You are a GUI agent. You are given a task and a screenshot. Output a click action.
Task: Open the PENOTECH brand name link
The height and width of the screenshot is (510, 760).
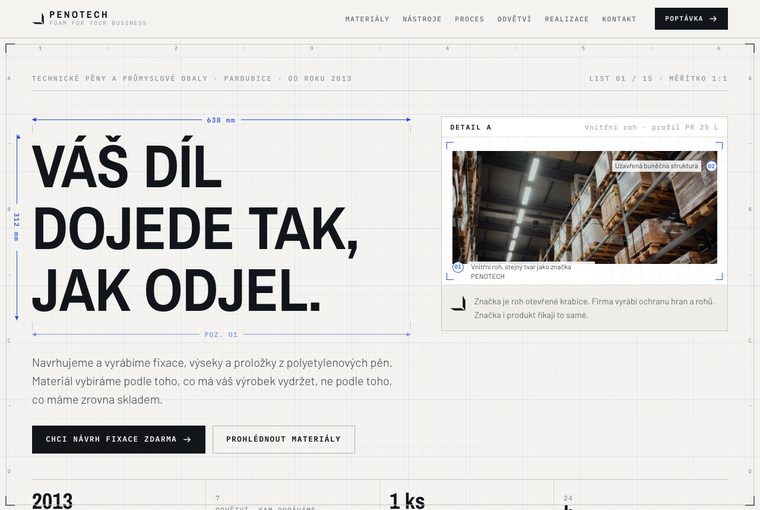click(x=79, y=15)
